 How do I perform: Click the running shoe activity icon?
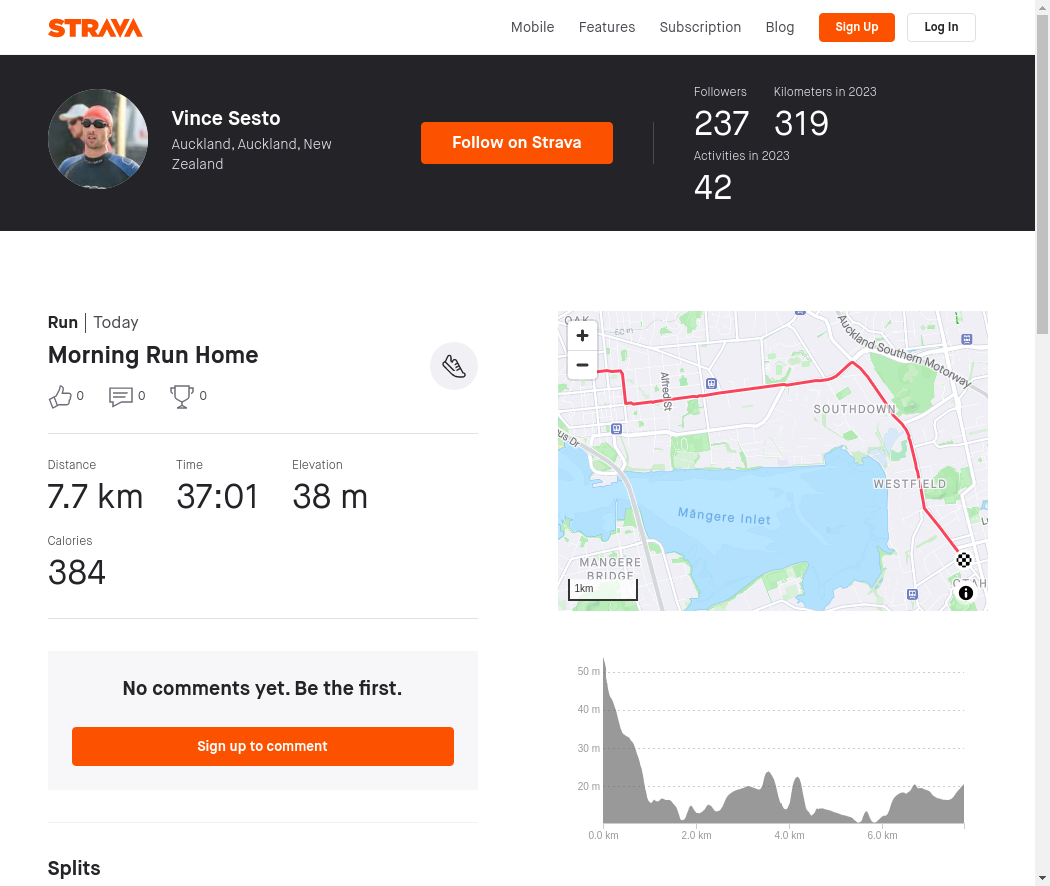[454, 366]
